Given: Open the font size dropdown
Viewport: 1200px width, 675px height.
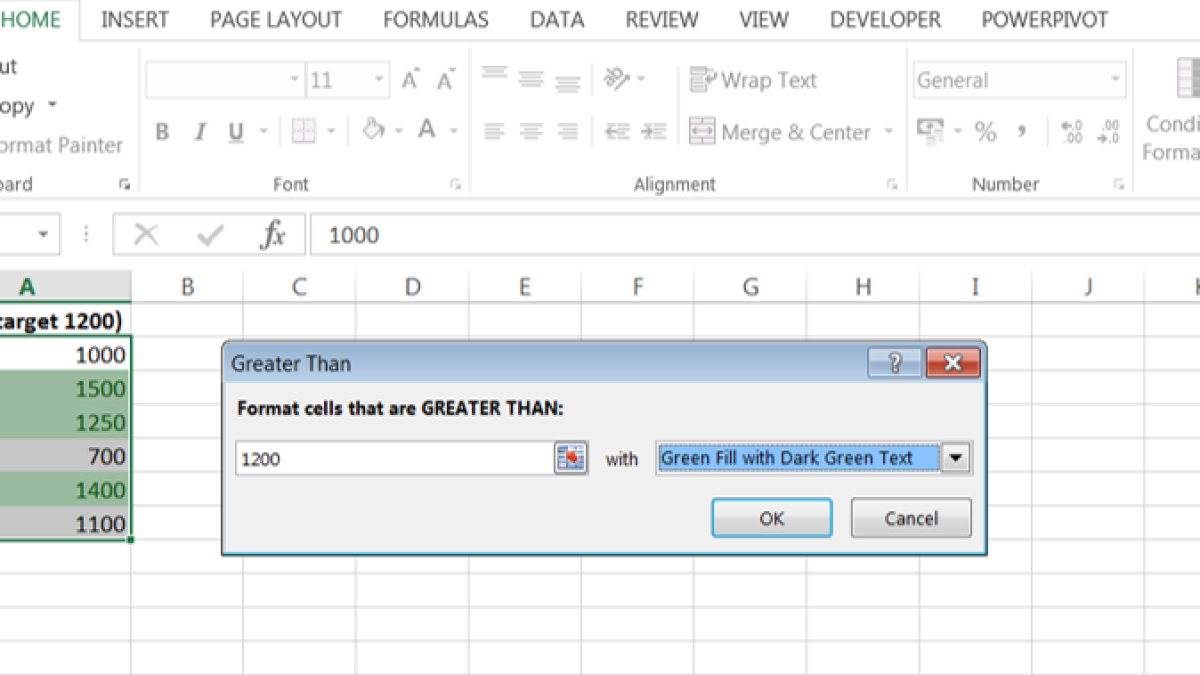Looking at the screenshot, I should [x=379, y=80].
